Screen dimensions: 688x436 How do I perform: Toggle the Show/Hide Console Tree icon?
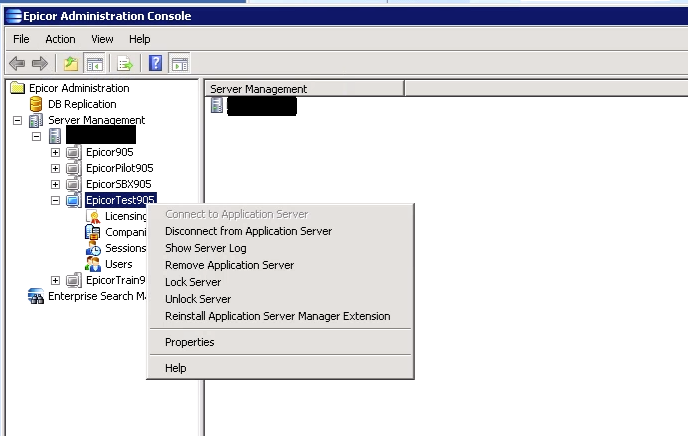tap(94, 64)
